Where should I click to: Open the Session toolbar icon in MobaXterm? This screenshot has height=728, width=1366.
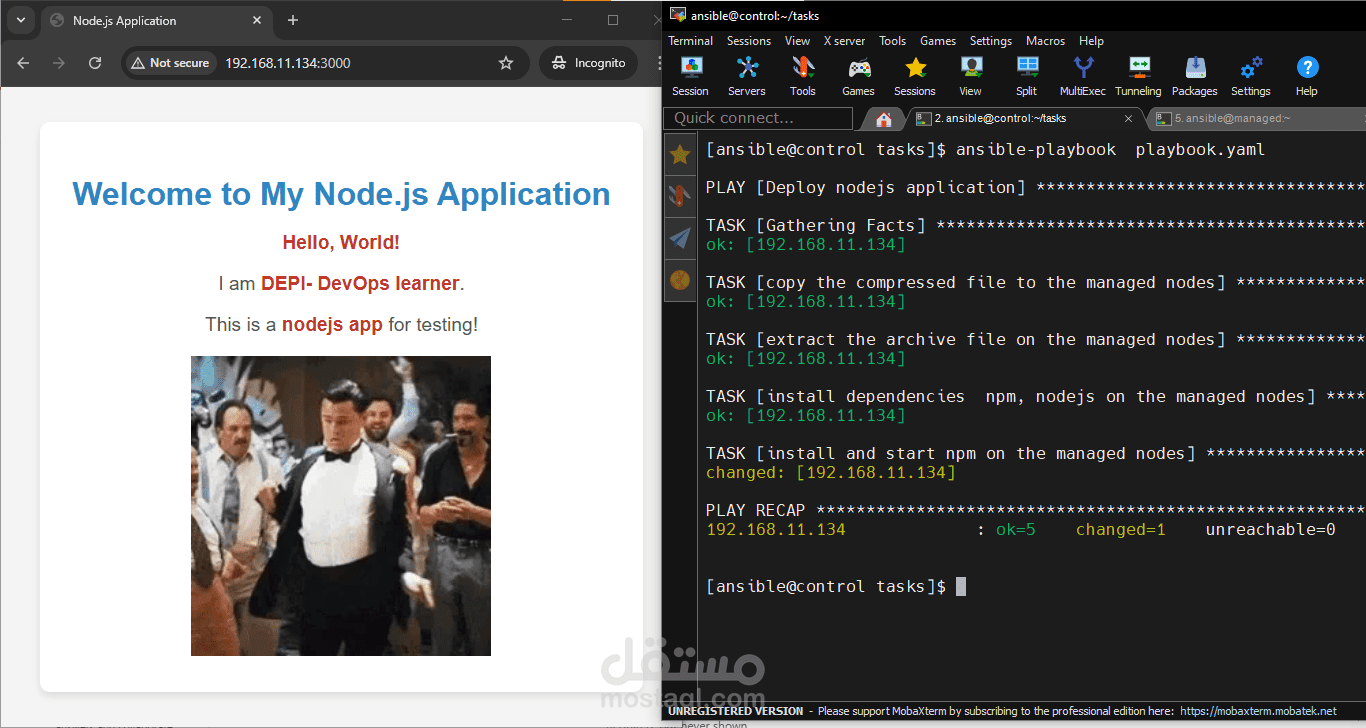coord(690,76)
